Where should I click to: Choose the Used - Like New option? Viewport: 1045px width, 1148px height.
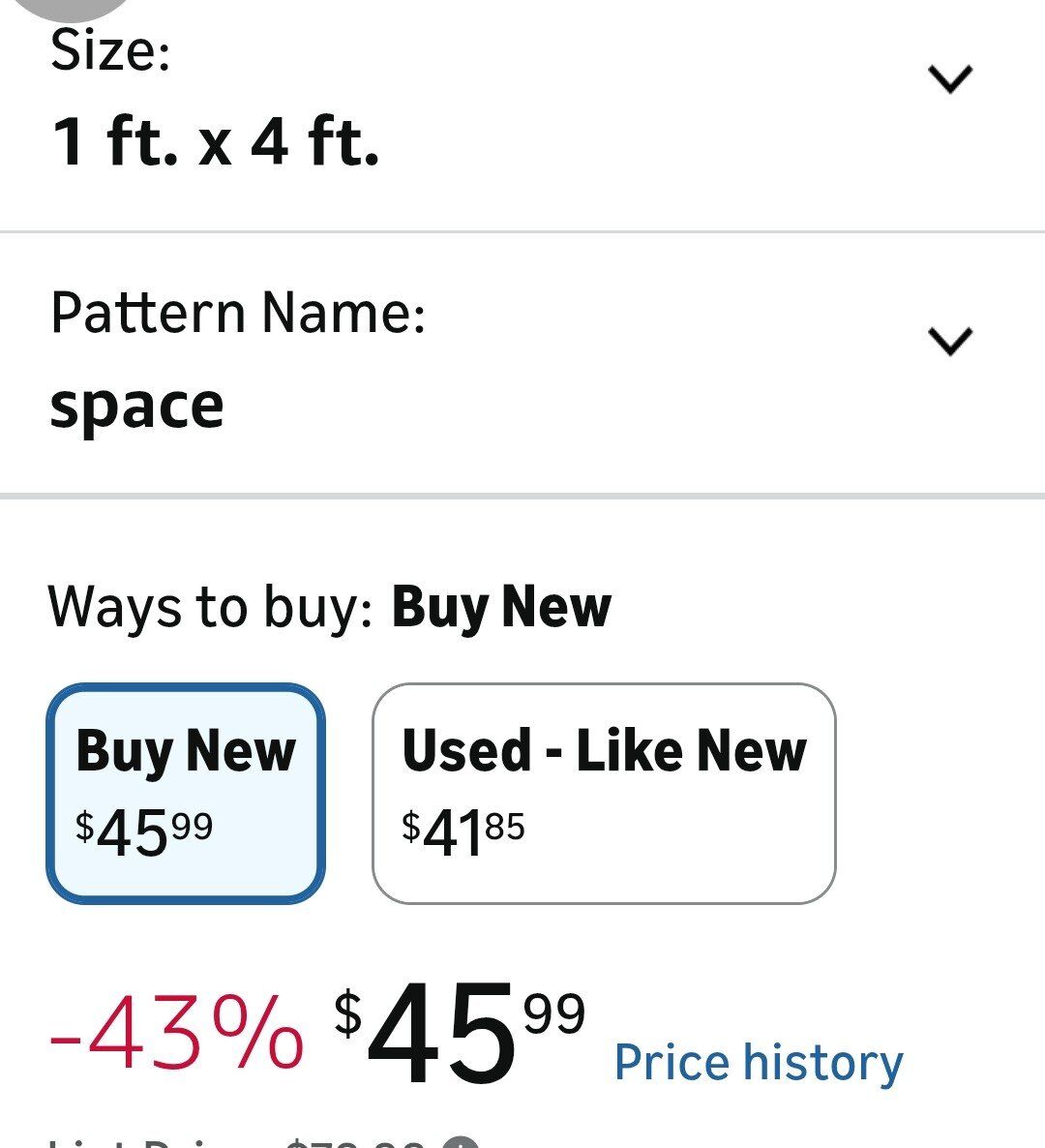pos(603,793)
